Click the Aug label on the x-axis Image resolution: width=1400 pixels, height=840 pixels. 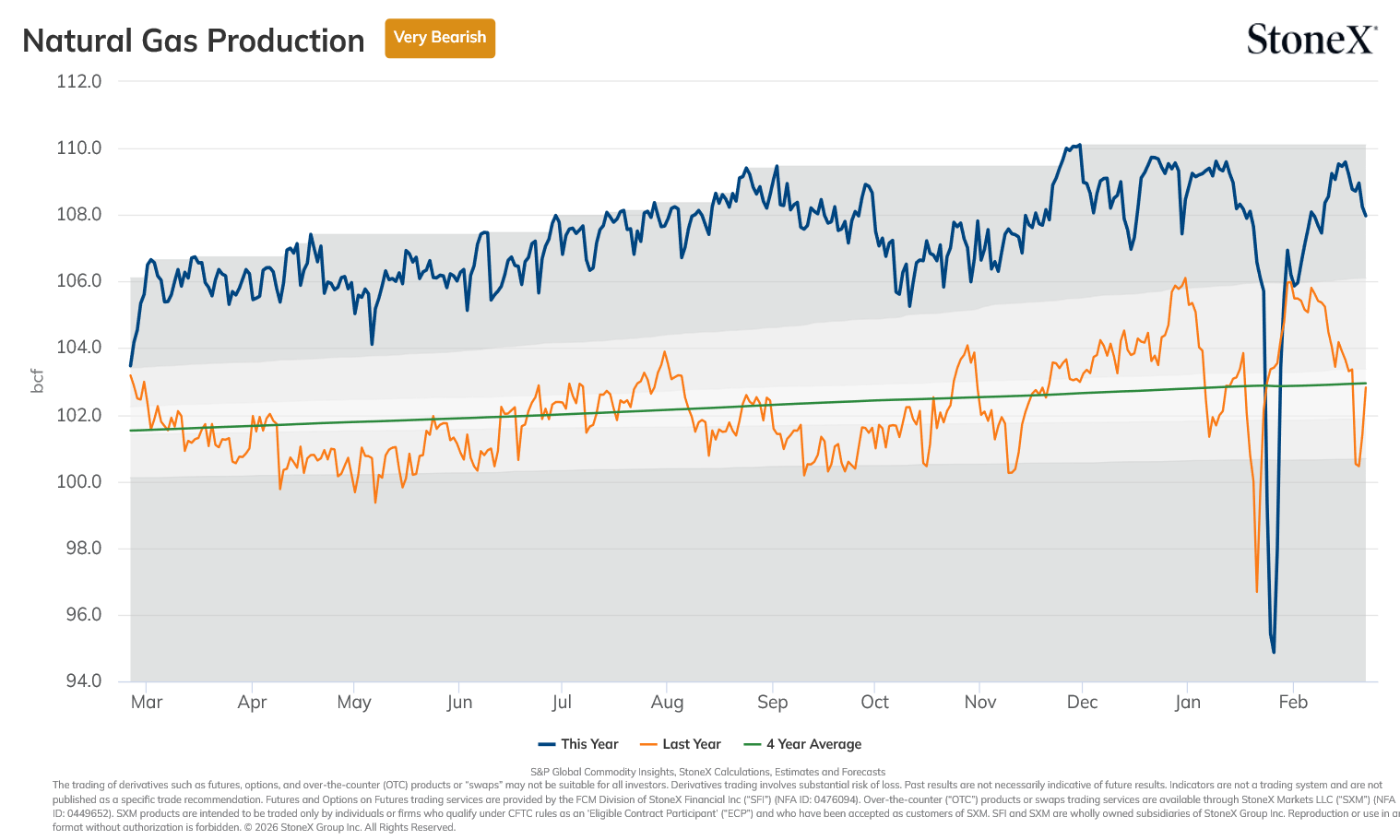point(667,703)
